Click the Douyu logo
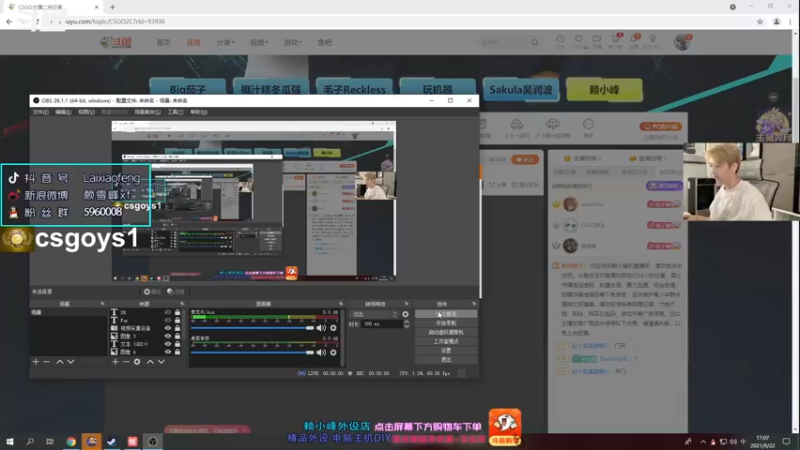Viewport: 800px width, 450px height. click(116, 42)
